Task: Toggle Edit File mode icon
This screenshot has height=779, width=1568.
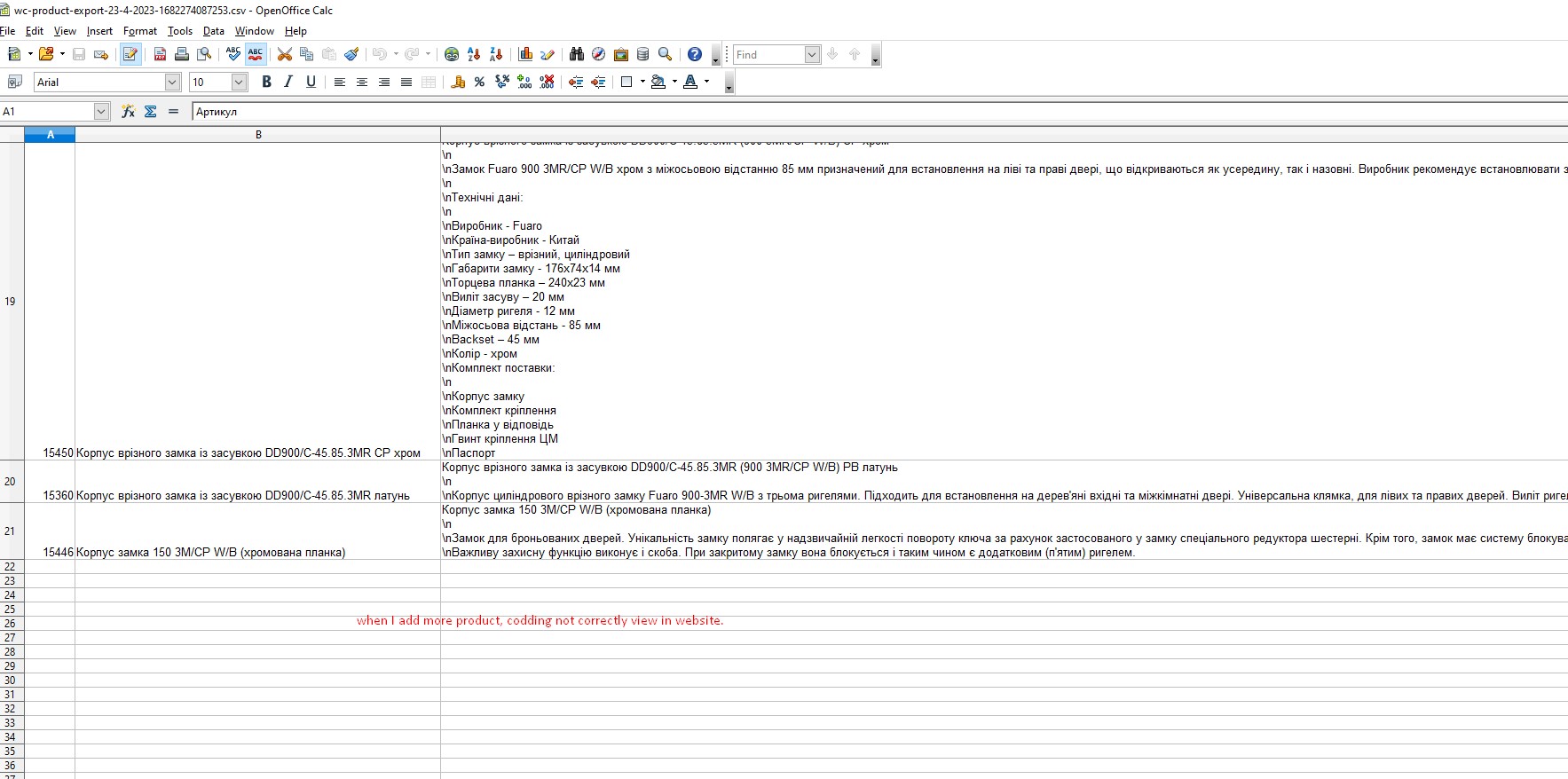Action: coord(130,54)
